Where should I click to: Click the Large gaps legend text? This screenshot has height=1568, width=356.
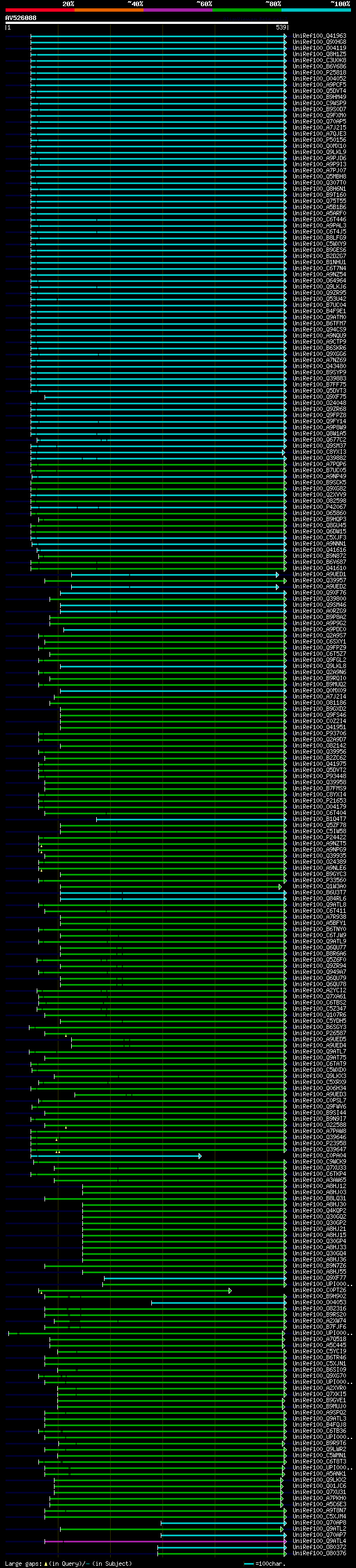(68, 1563)
